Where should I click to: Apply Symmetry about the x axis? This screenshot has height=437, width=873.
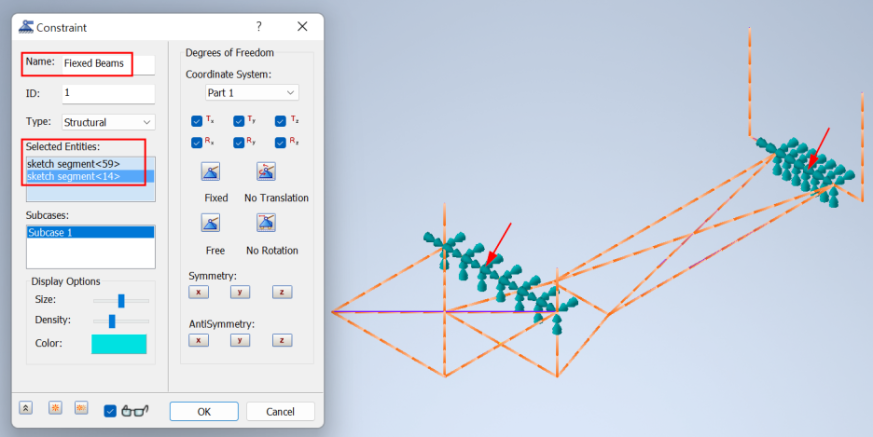point(199,292)
